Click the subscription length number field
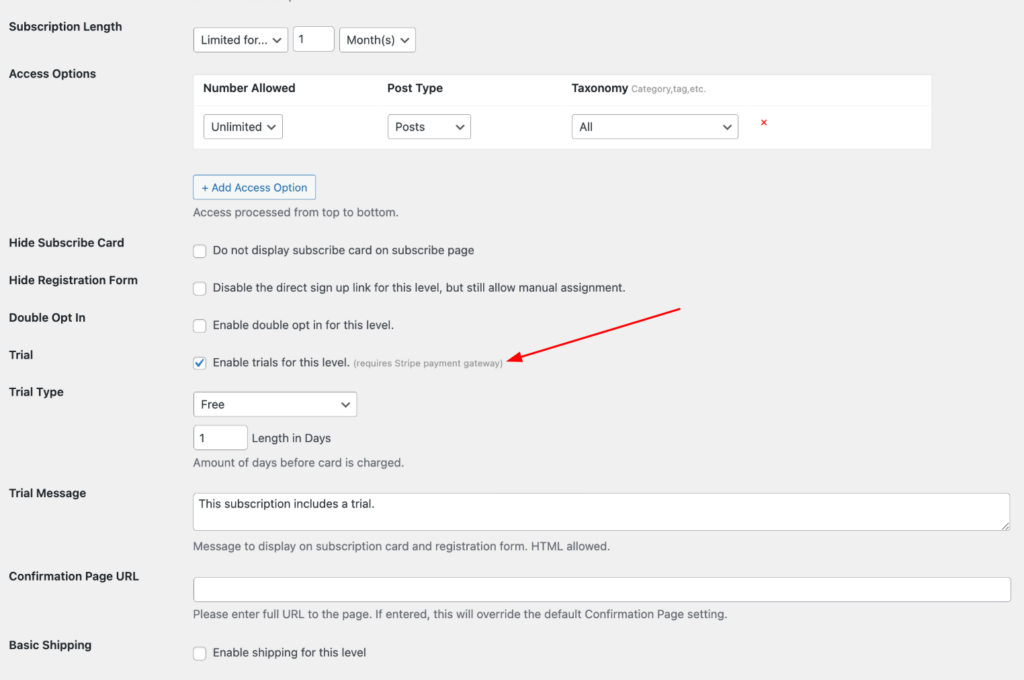This screenshot has width=1024, height=680. (x=313, y=40)
